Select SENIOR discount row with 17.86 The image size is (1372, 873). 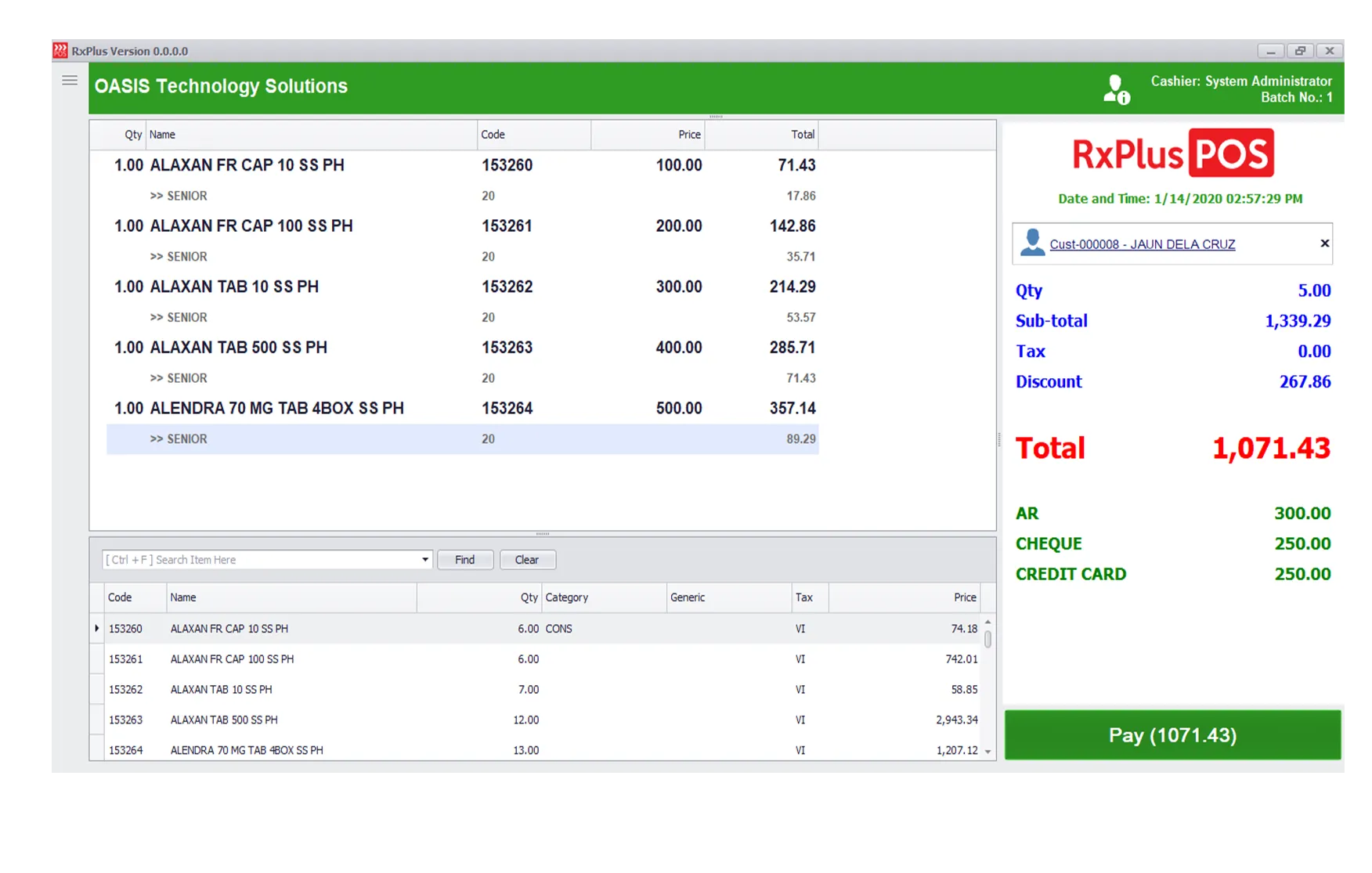click(x=463, y=196)
